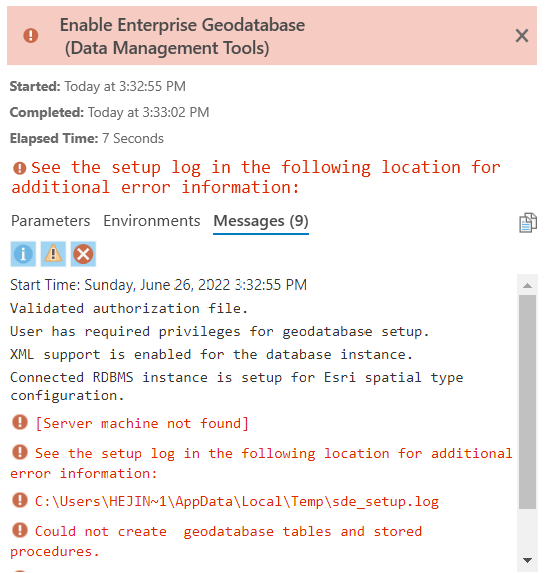Close the Enable Enterprise Geodatabase error banner
The width and height of the screenshot is (545, 573).
[x=522, y=36]
